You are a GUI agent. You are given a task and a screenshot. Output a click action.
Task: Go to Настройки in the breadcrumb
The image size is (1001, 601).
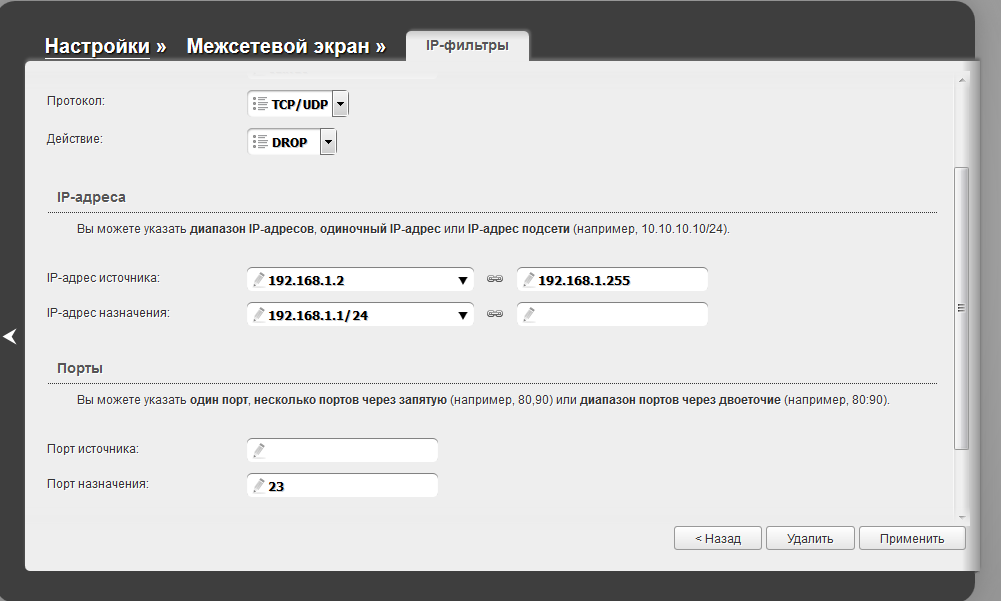(x=97, y=47)
